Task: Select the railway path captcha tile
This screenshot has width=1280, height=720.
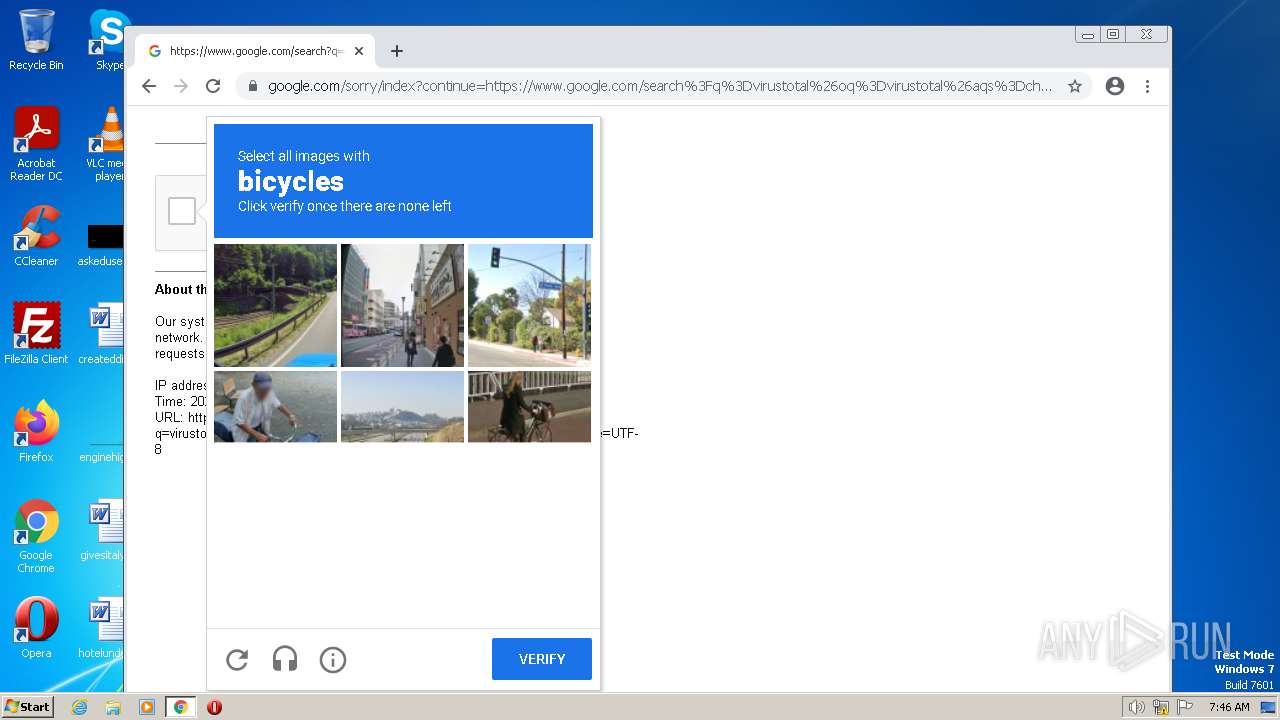Action: (x=275, y=305)
